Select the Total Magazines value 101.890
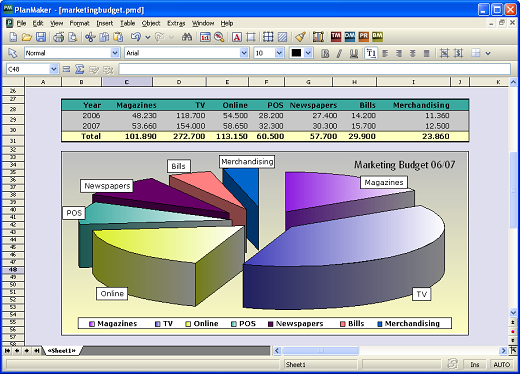The width and height of the screenshot is (520, 374). coord(141,136)
